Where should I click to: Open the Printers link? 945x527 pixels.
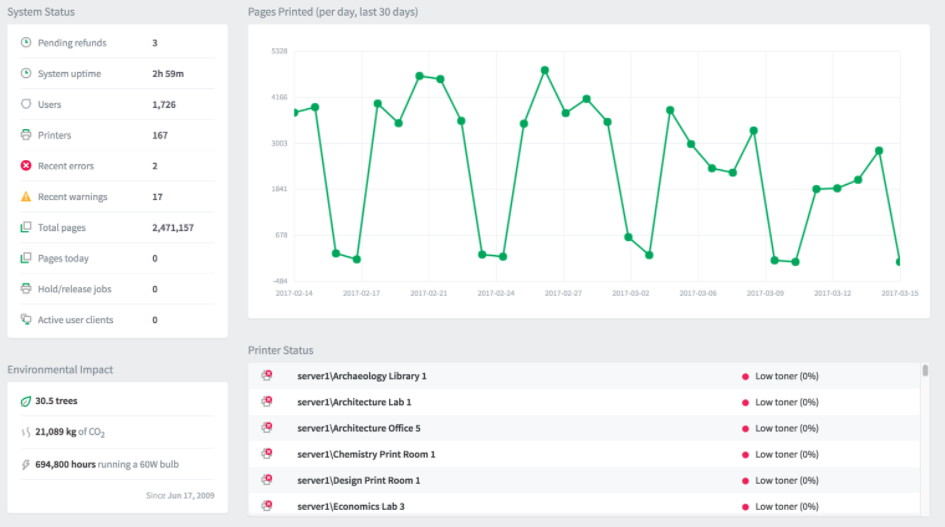(x=54, y=135)
